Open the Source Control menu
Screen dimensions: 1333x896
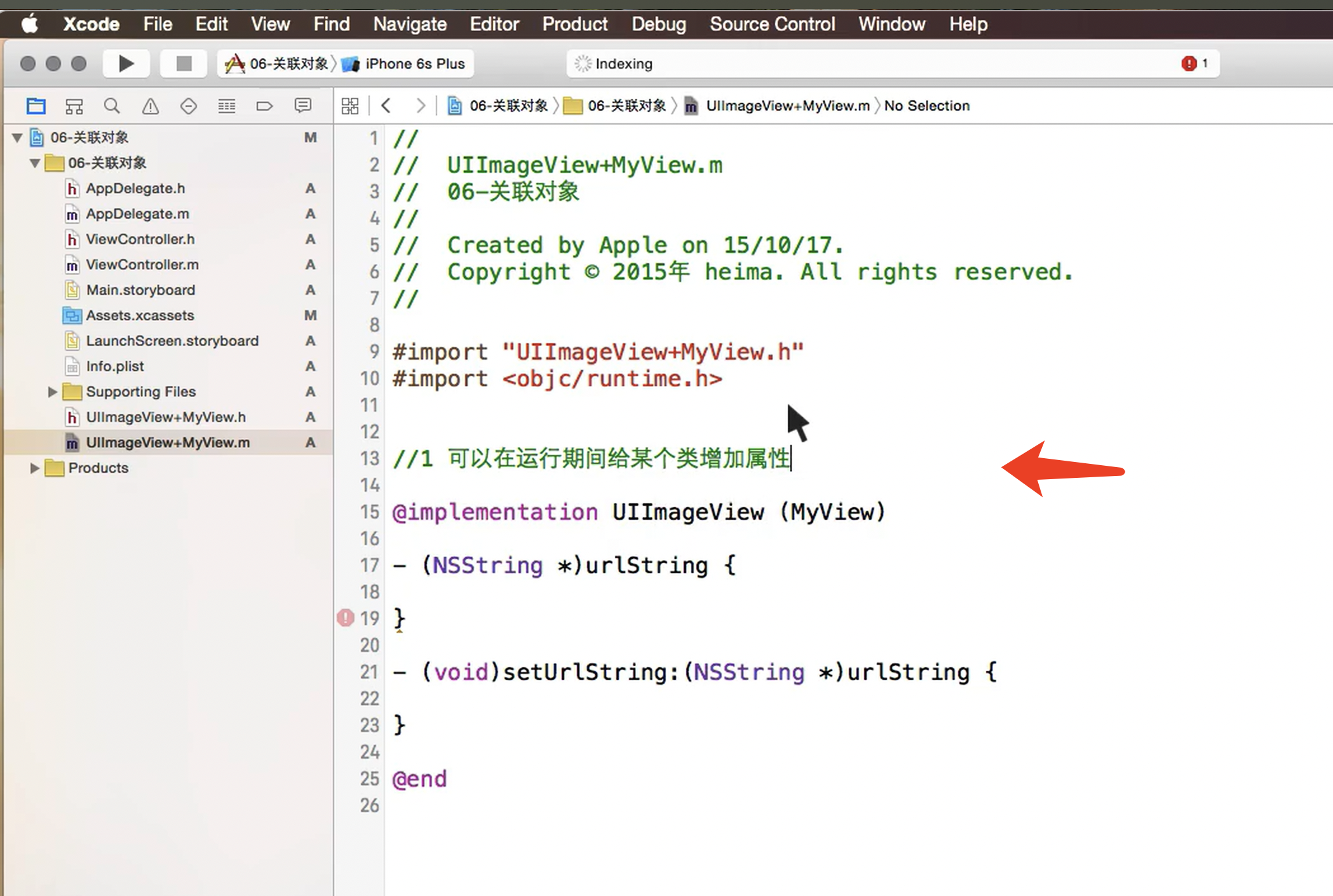tap(772, 24)
